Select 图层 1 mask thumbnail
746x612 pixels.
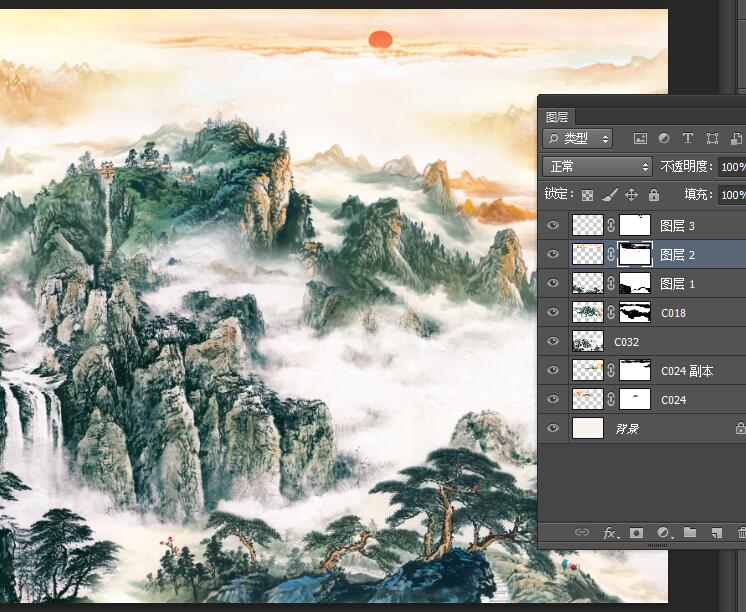(635, 283)
